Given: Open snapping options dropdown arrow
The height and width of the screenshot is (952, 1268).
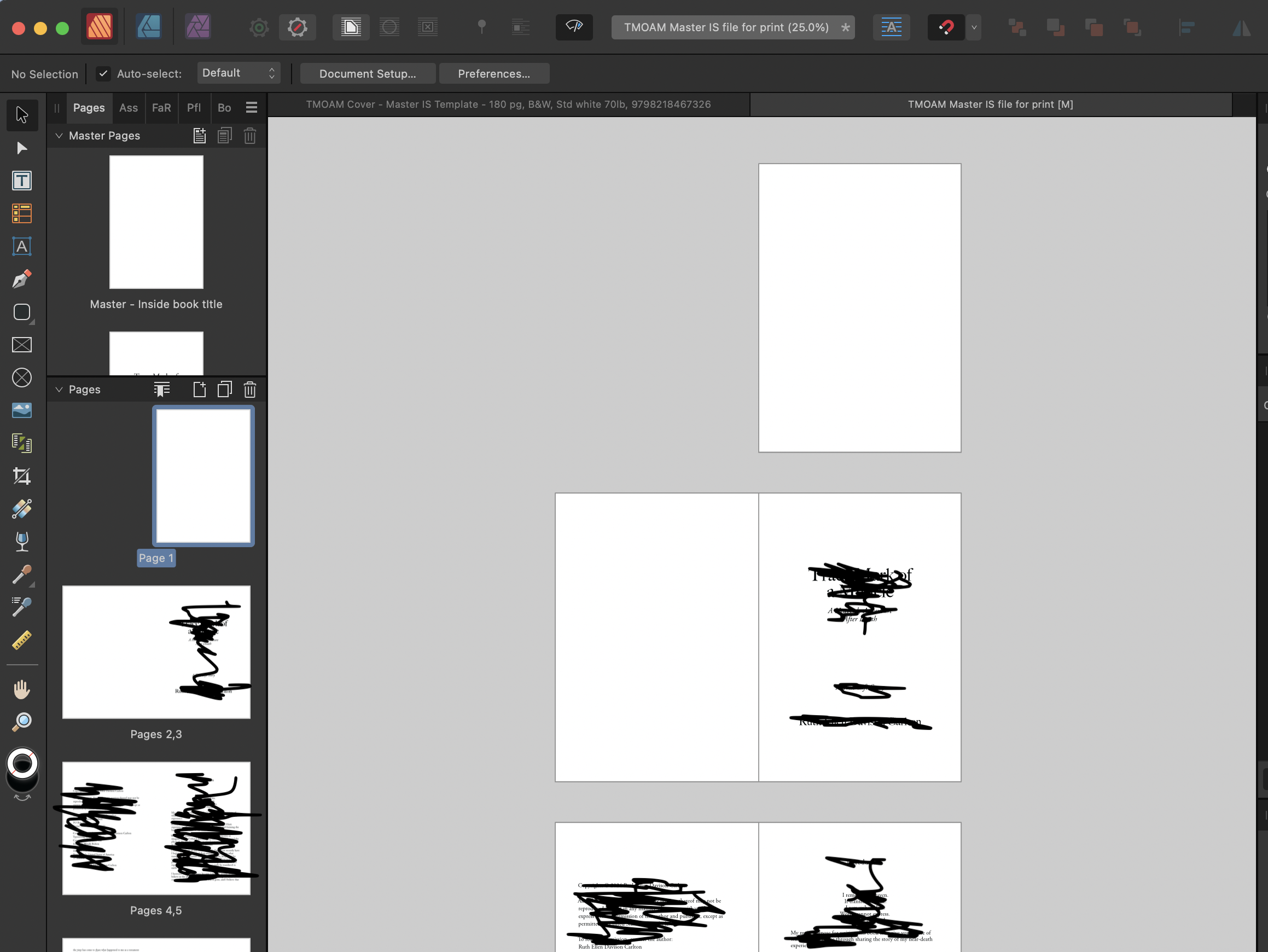Looking at the screenshot, I should point(974,27).
